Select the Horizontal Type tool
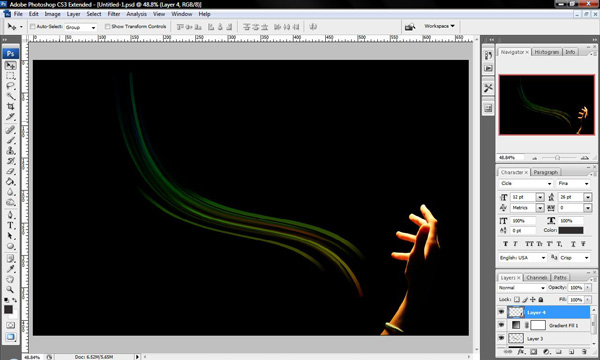 [x=10, y=225]
